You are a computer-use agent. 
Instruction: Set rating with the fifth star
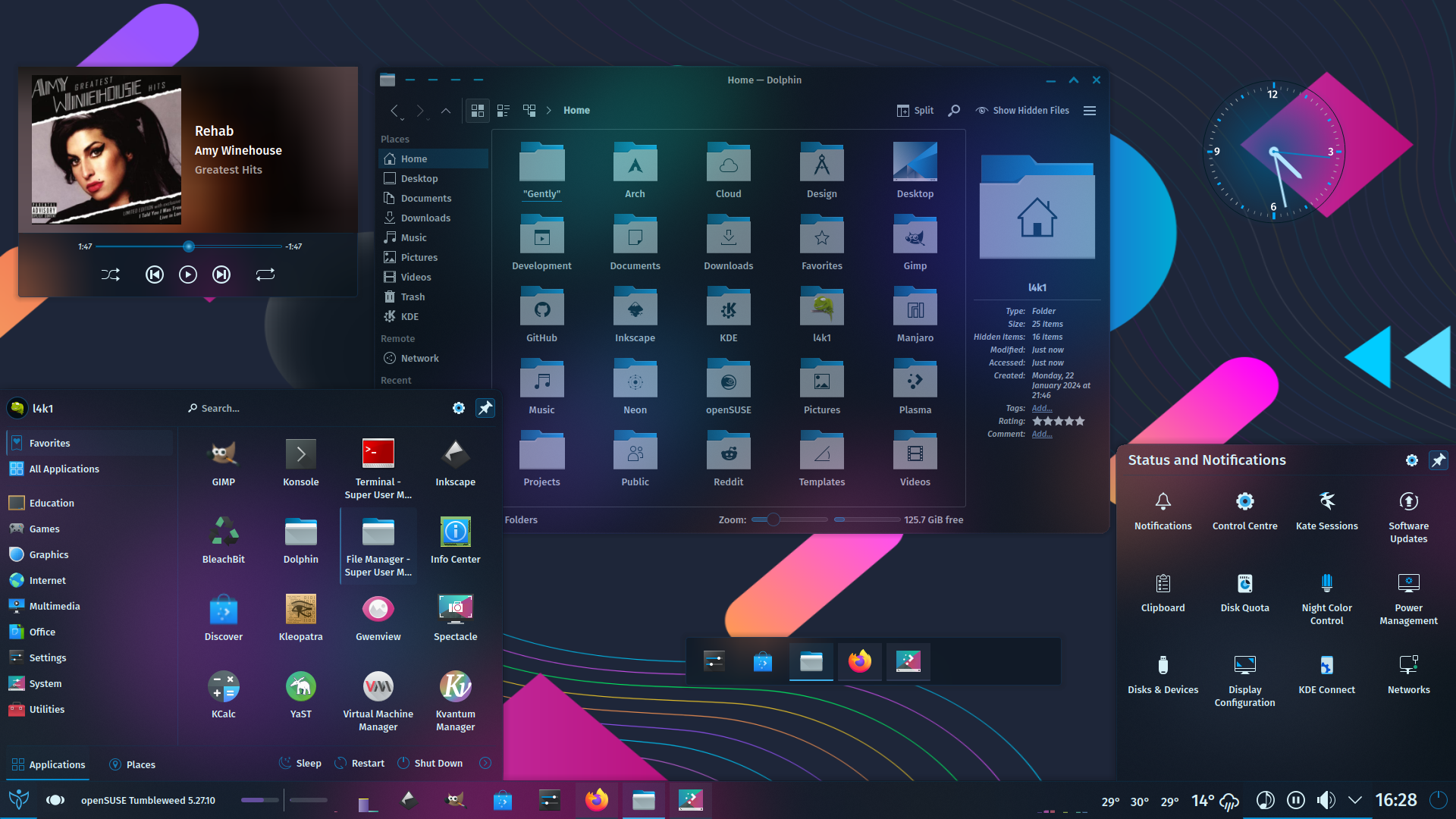tap(1080, 421)
